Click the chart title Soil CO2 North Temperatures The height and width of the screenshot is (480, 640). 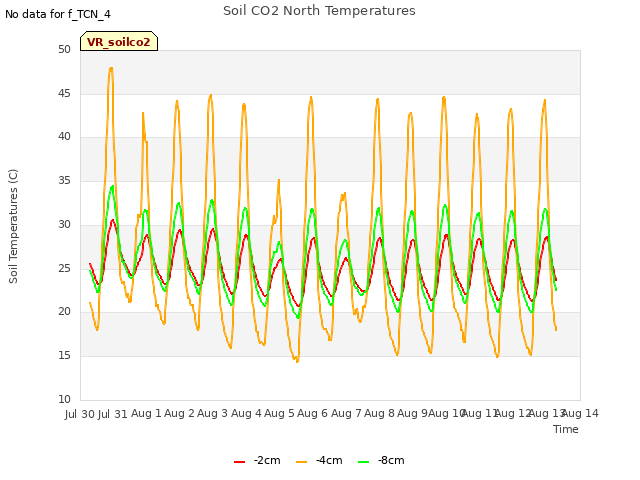coord(319,11)
